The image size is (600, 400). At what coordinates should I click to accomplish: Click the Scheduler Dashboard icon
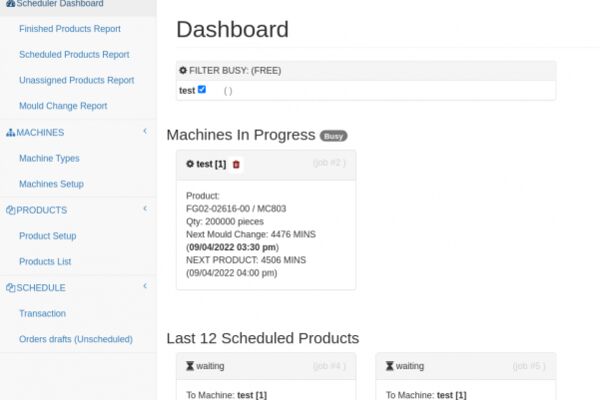[10, 4]
